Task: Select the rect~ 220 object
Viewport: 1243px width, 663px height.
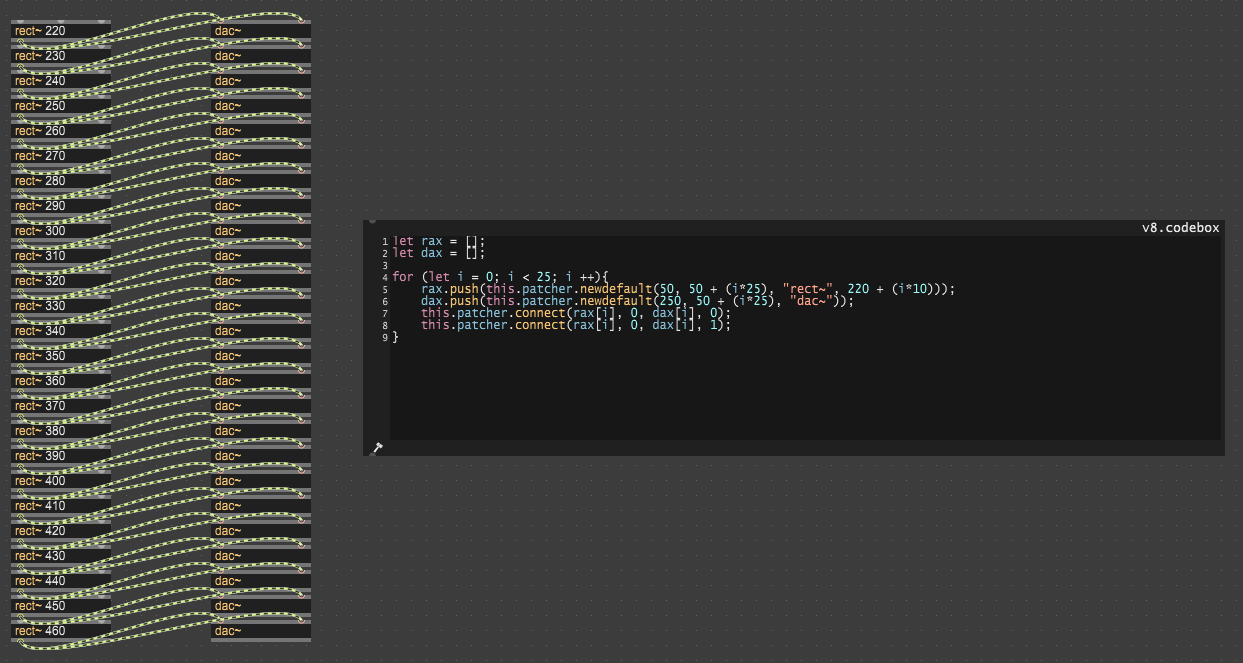Action: 60,31
